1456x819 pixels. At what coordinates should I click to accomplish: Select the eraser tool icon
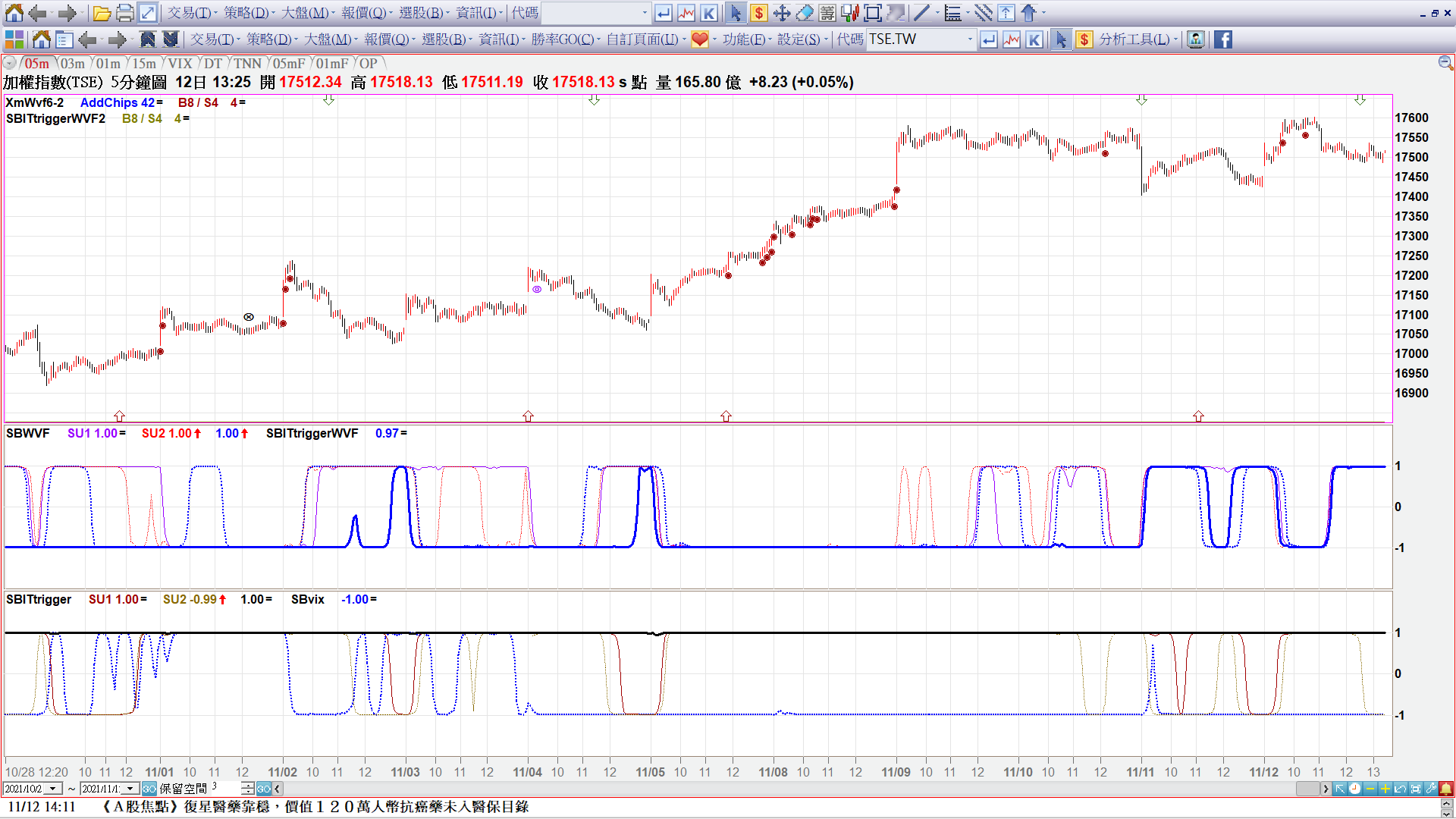805,13
